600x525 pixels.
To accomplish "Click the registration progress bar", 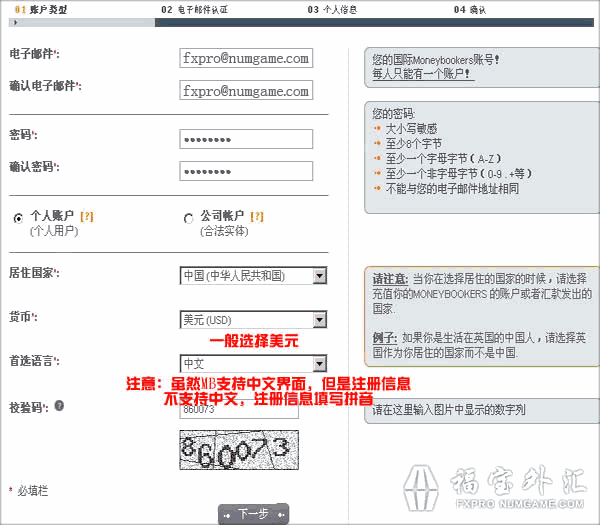I will 301,23.
